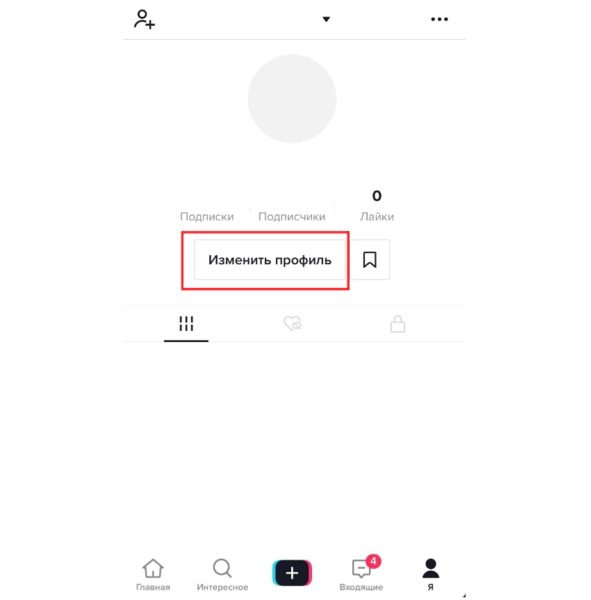Click the Изменить профиль button
The width and height of the screenshot is (591, 600).
(x=270, y=260)
